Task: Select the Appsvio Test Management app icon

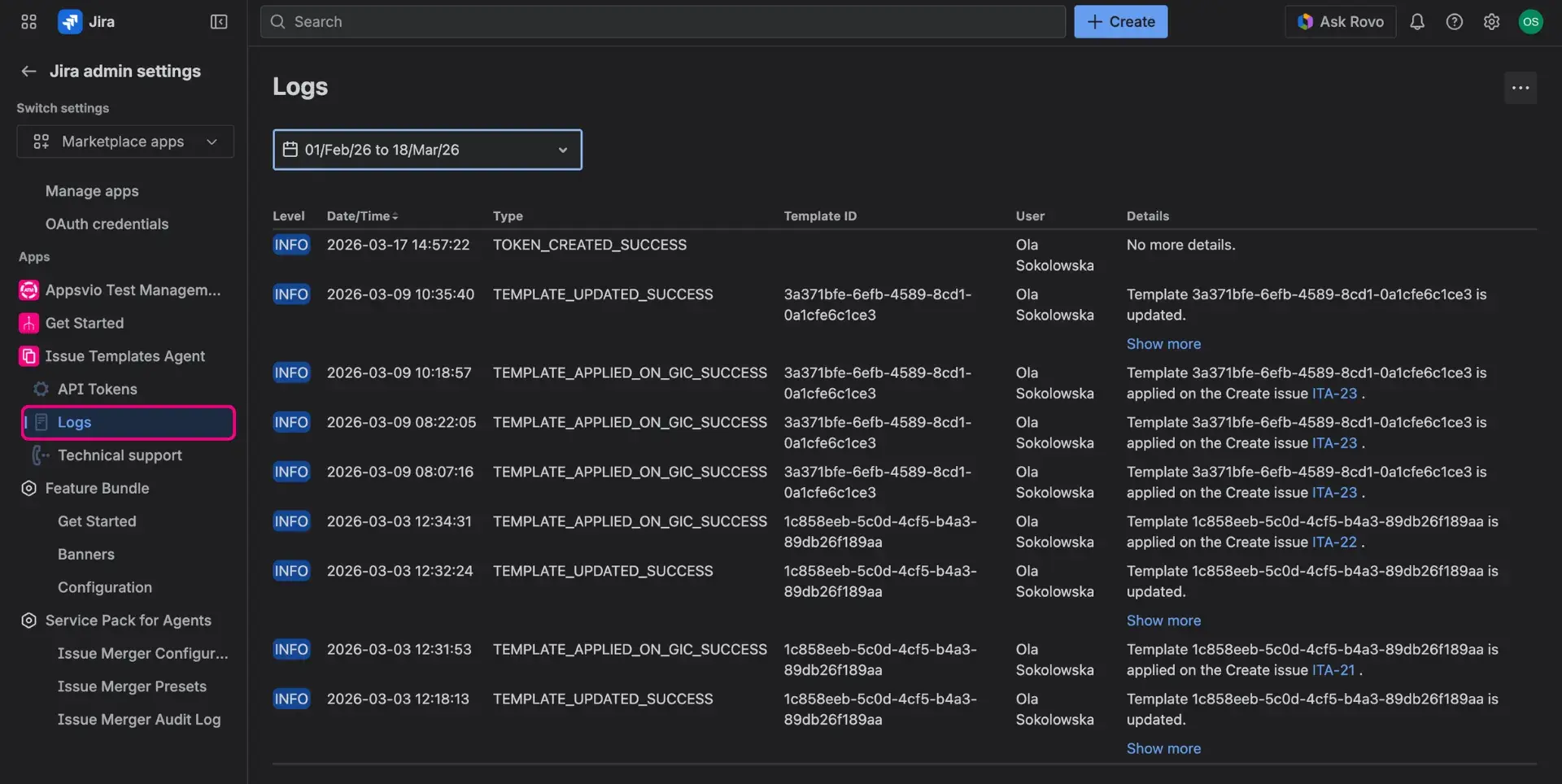Action: point(28,290)
